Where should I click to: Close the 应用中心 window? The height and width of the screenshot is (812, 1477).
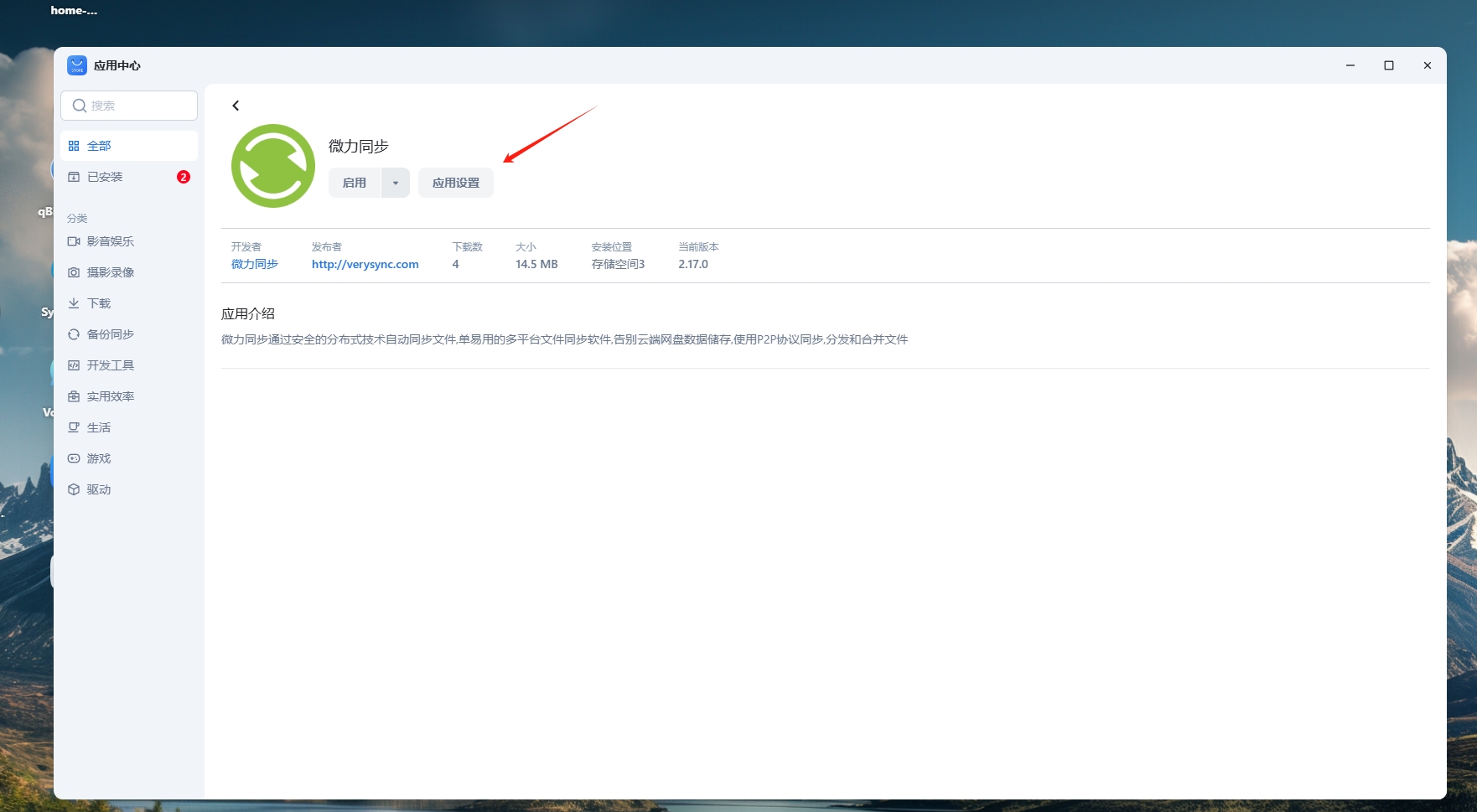[1428, 65]
